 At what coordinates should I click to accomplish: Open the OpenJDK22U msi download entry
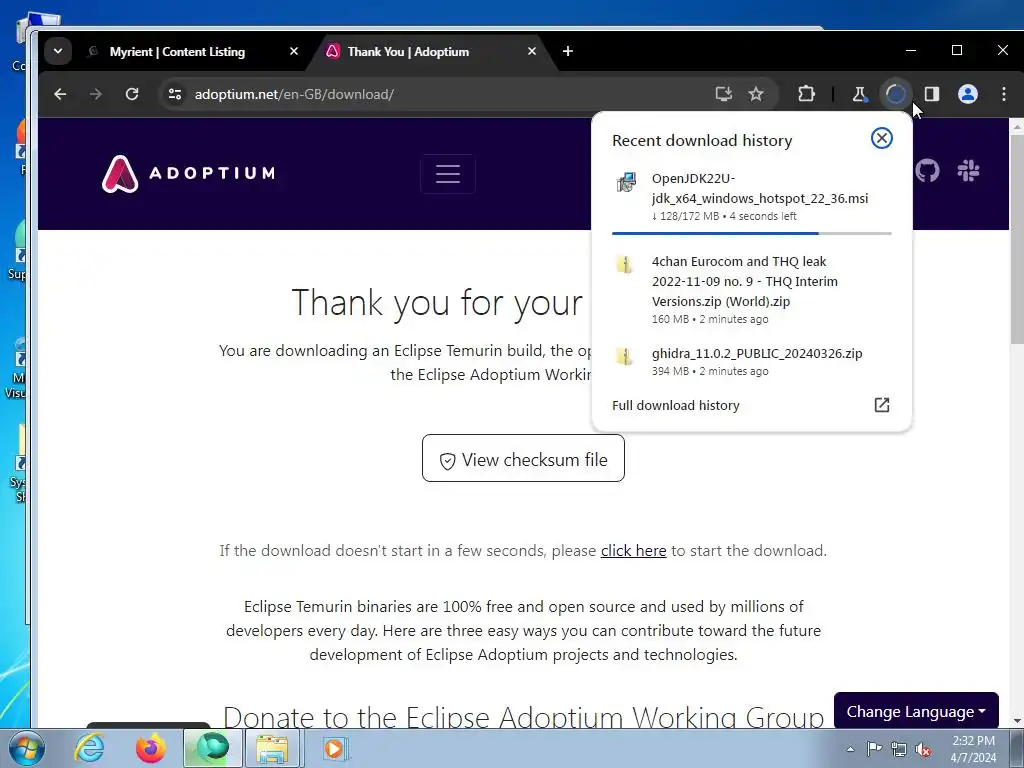click(x=751, y=197)
